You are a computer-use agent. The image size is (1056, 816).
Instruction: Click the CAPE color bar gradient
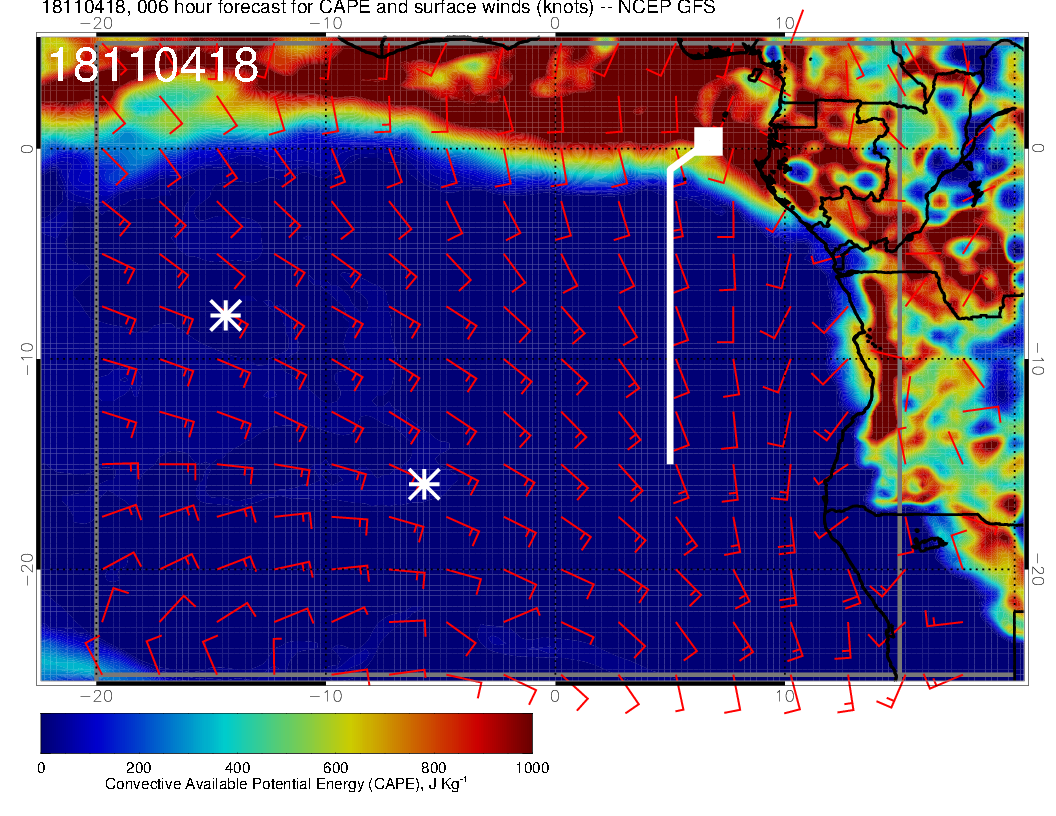[x=286, y=733]
